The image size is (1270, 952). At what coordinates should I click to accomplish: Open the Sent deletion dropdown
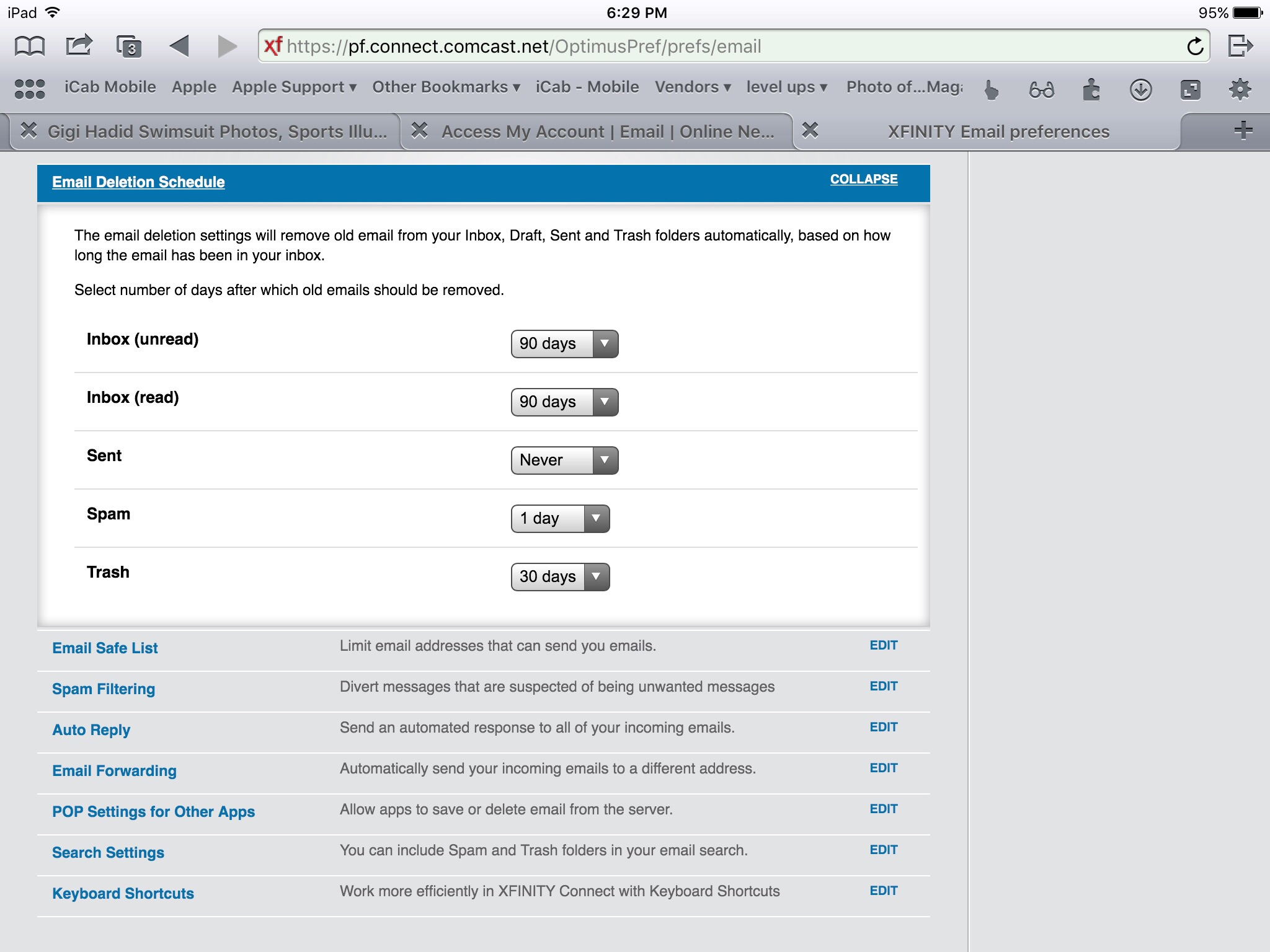coord(564,461)
